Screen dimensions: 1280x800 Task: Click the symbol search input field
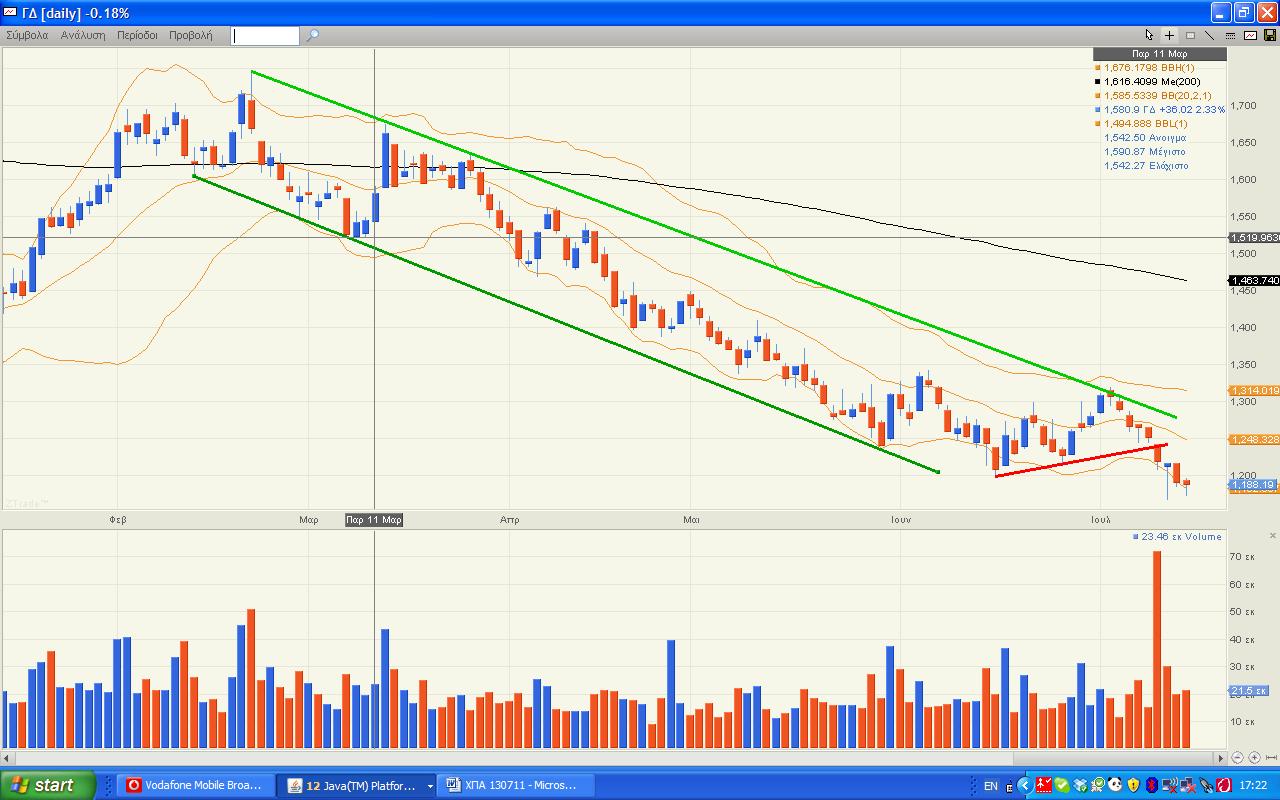tap(265, 35)
